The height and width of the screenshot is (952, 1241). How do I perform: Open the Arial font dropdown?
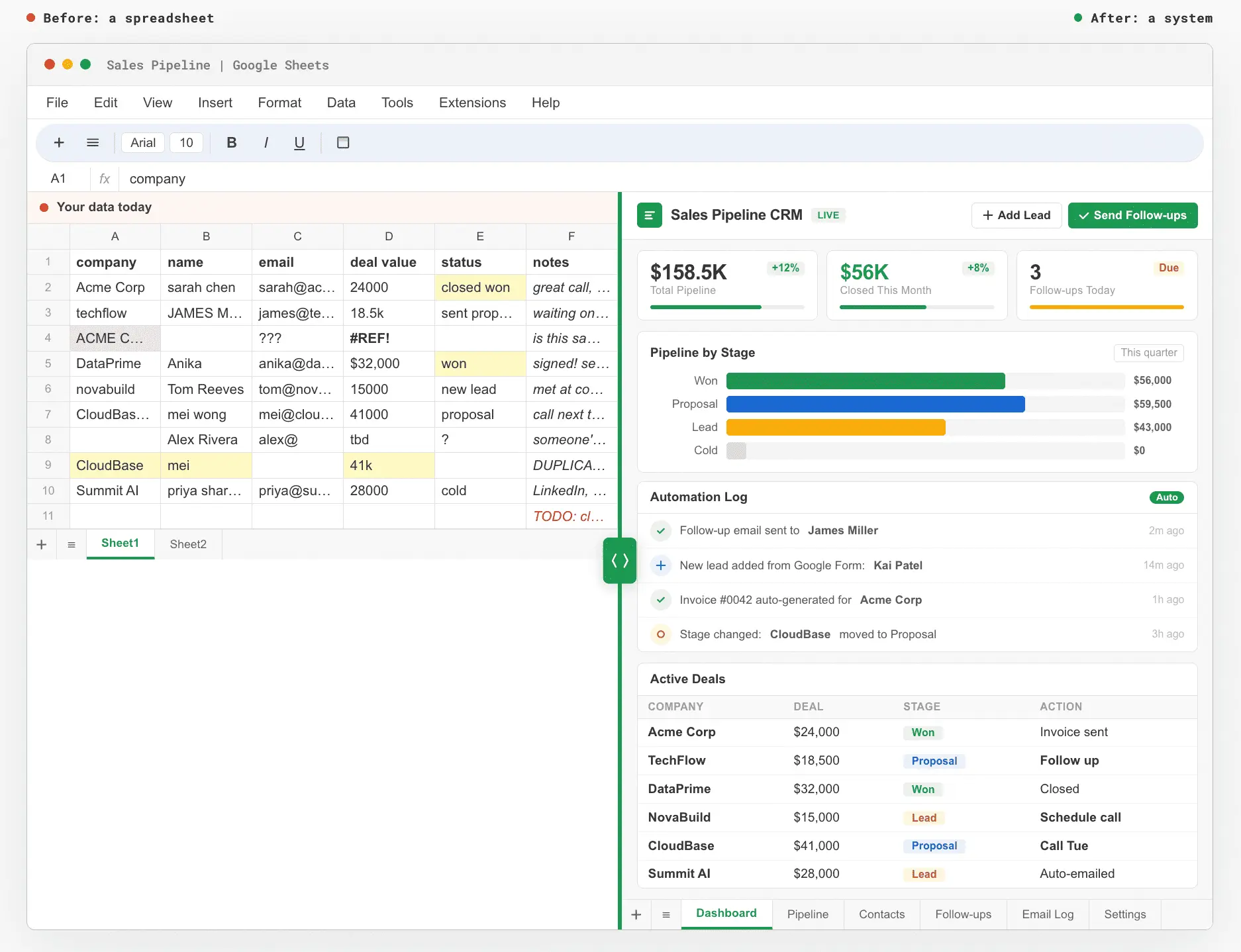pyautogui.click(x=143, y=142)
